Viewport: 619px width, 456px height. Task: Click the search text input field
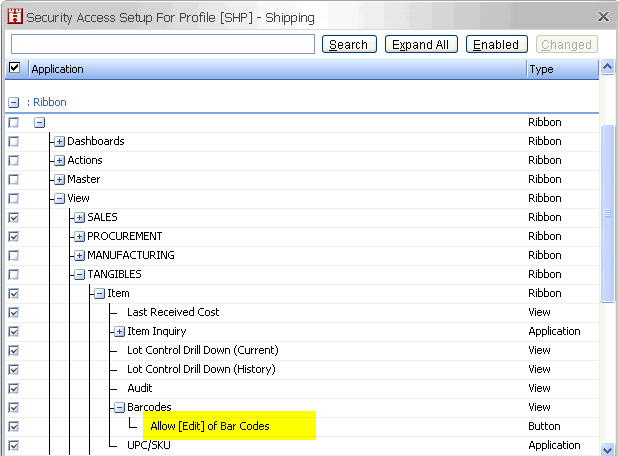click(163, 45)
